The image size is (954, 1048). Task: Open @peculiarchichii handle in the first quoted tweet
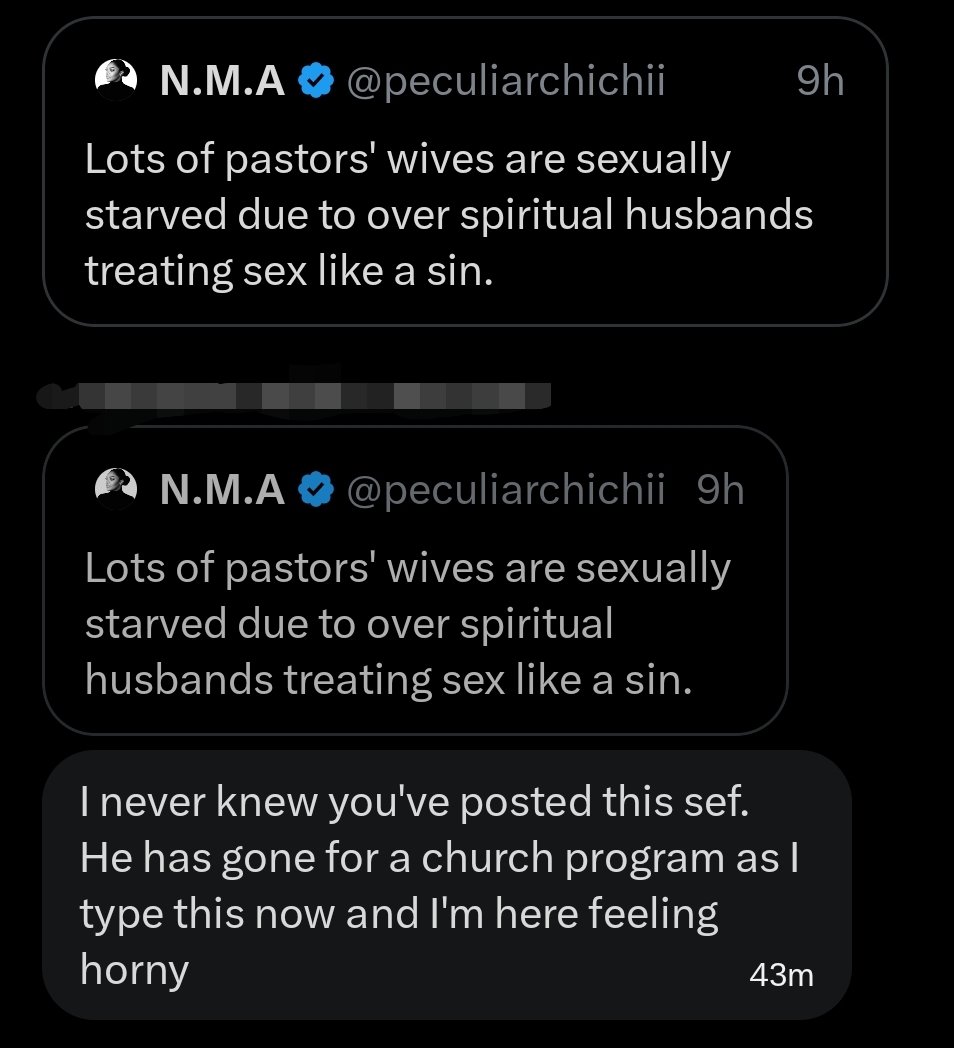(505, 82)
